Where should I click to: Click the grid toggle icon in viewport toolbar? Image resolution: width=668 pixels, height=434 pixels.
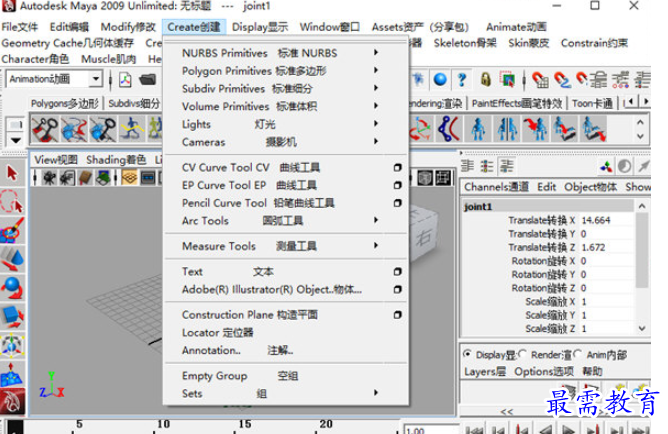point(129,178)
